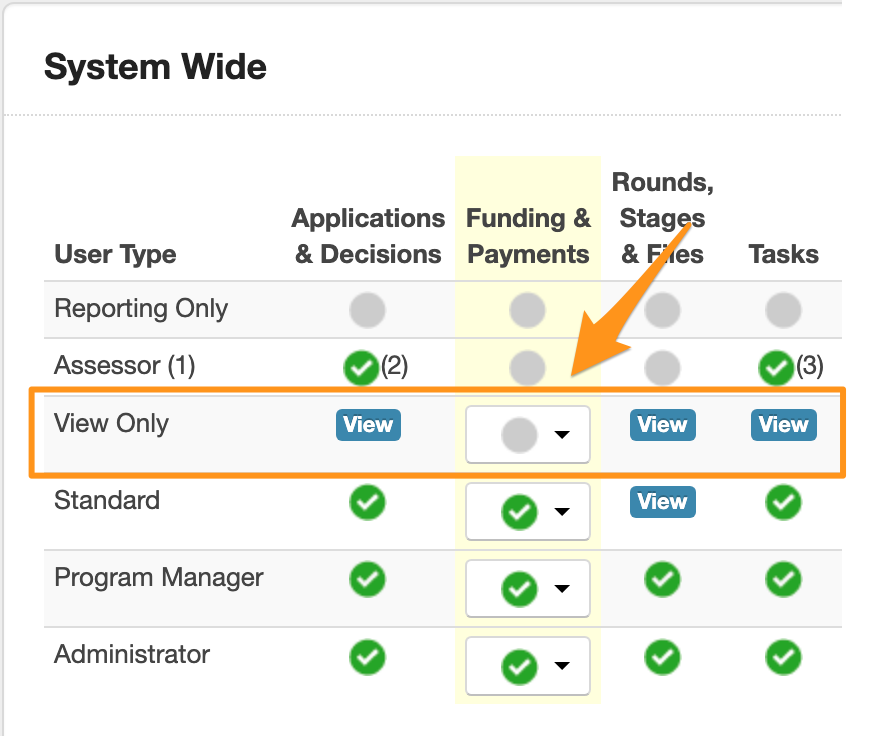Open View Only Funding & Payments dropdown
888x736 pixels.
tap(528, 435)
